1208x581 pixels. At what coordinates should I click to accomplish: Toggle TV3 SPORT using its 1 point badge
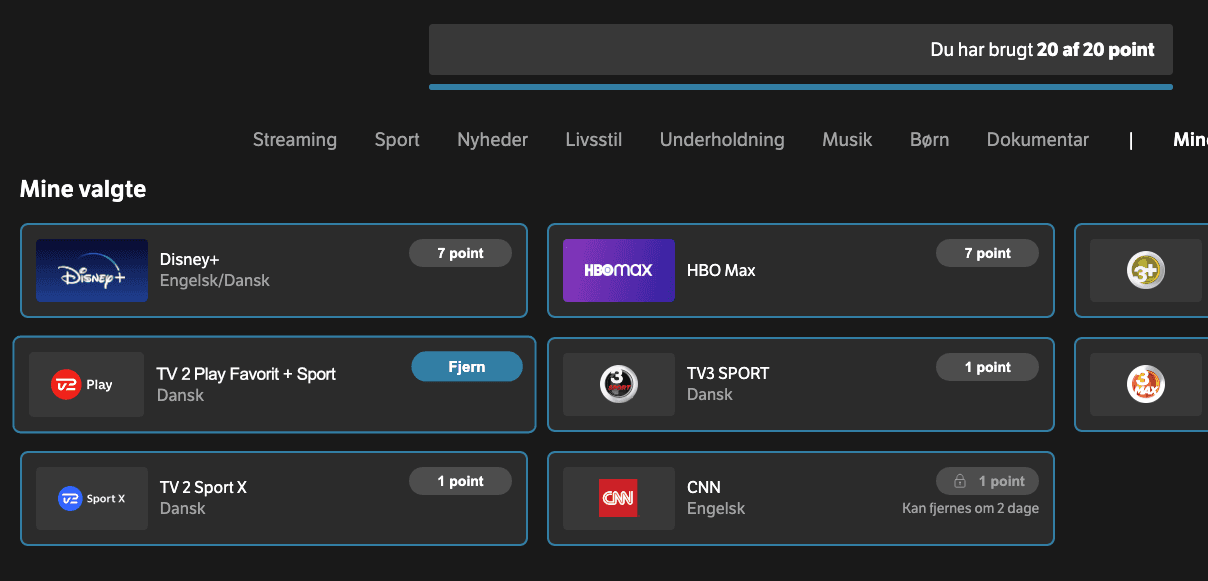[x=987, y=366]
